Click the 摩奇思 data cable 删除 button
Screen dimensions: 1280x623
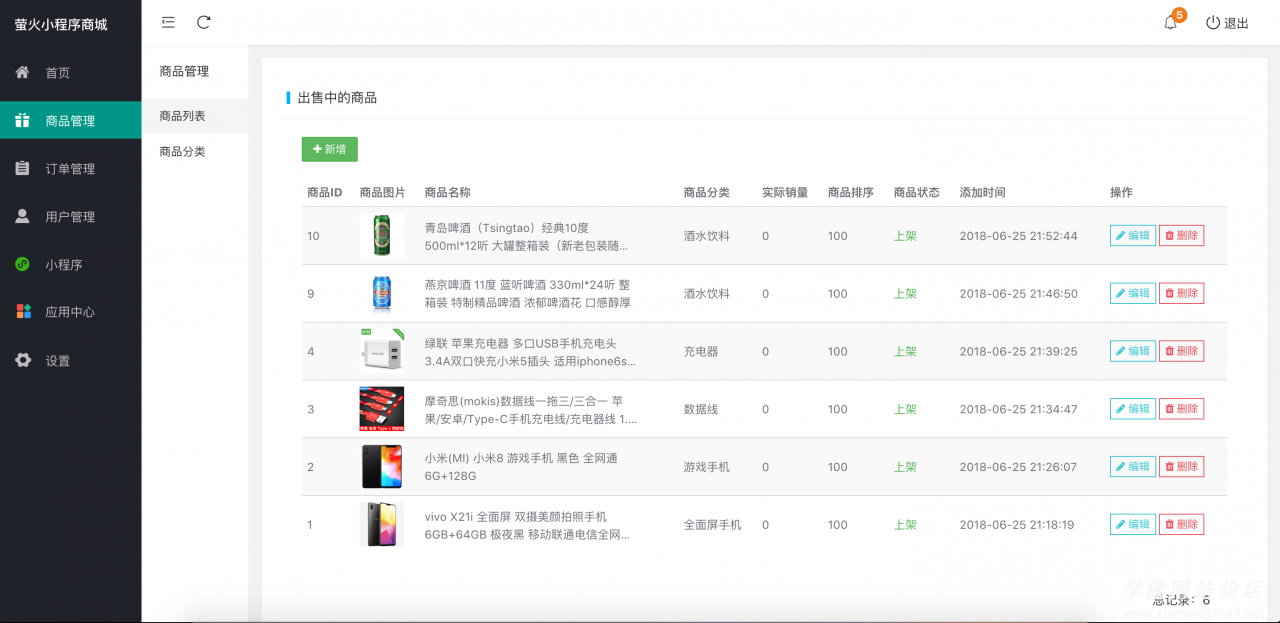(1182, 408)
